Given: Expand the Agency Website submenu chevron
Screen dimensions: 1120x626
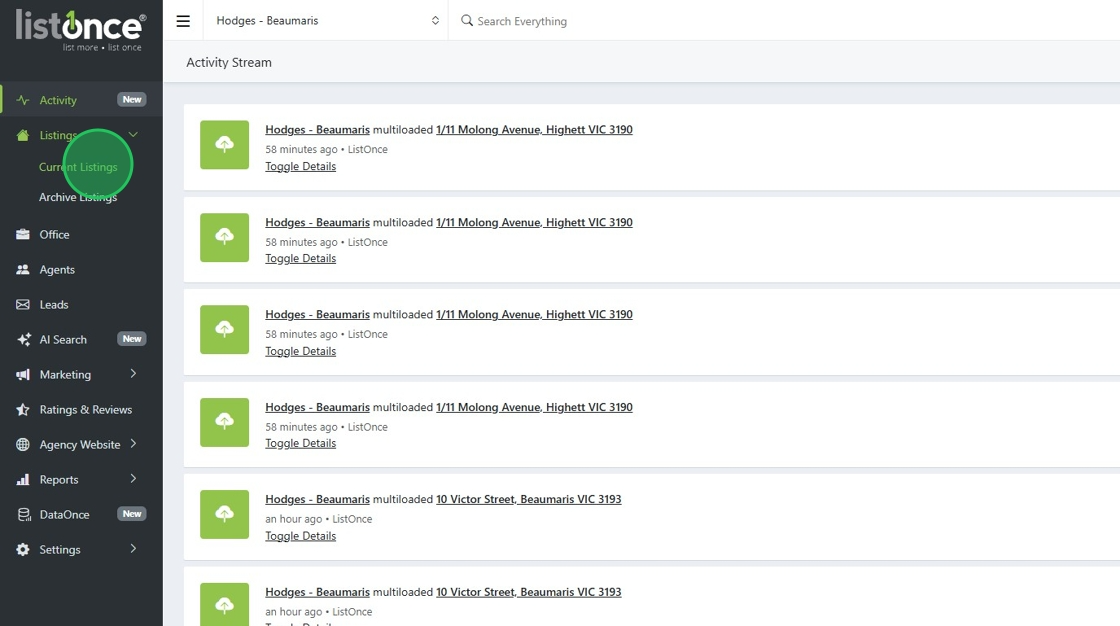Looking at the screenshot, I should point(133,444).
